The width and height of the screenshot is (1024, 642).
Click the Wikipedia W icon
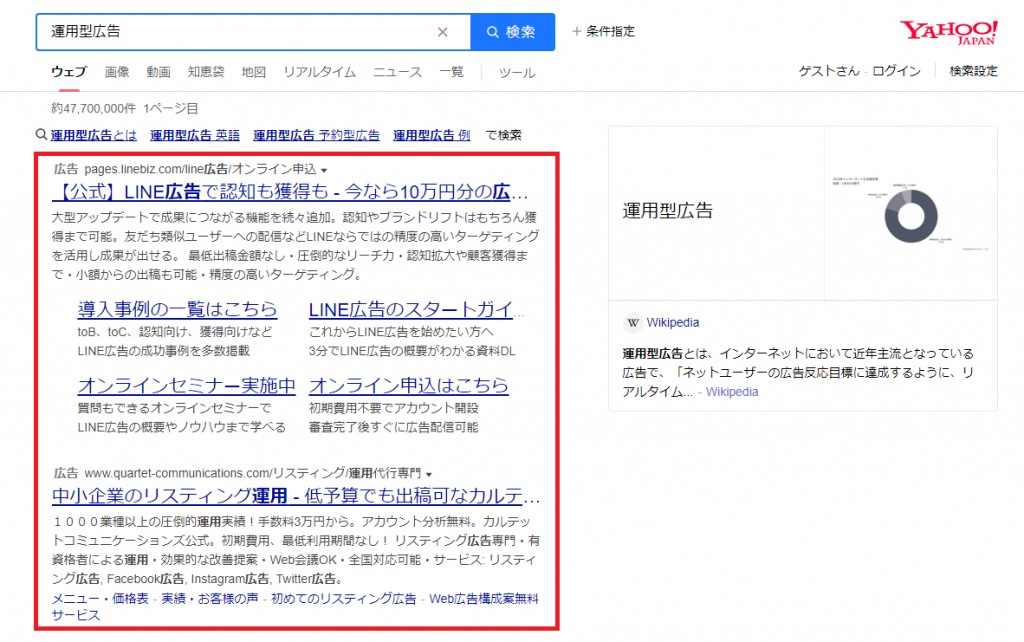point(632,323)
